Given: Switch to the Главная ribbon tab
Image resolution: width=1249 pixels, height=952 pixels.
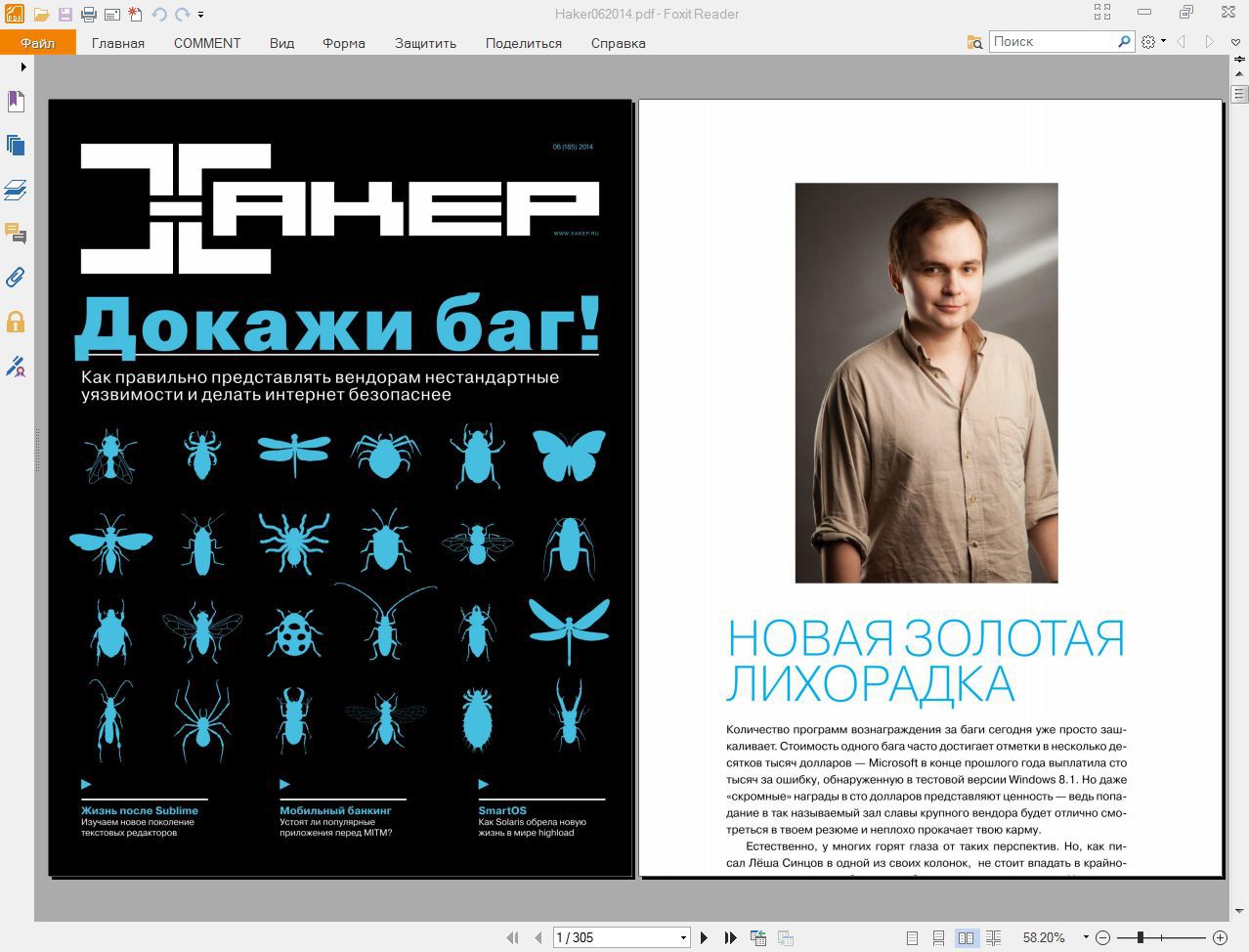Looking at the screenshot, I should (x=118, y=43).
